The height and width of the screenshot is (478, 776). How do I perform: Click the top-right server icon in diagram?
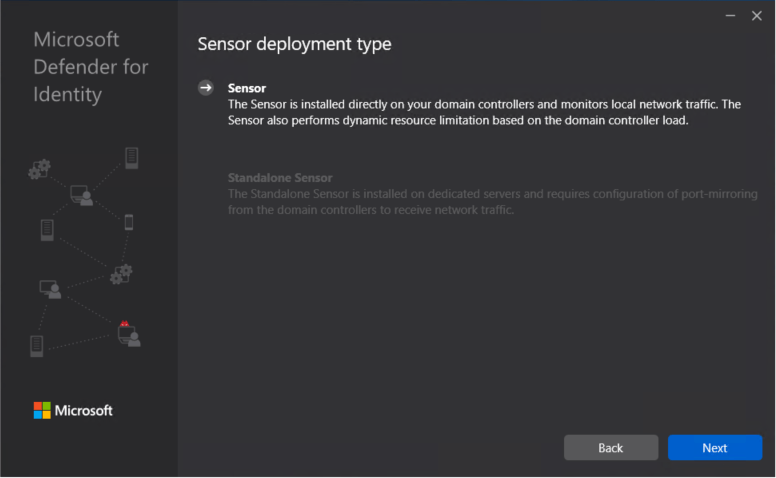[x=131, y=158]
